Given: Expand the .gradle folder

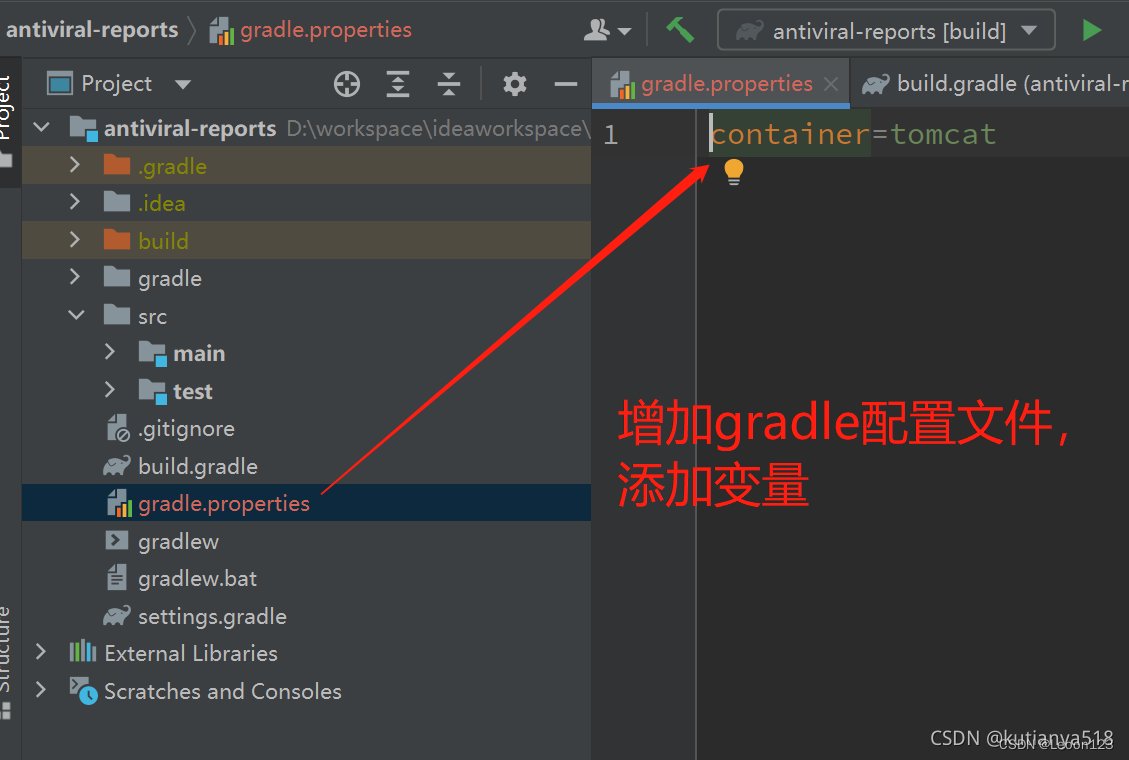Looking at the screenshot, I should pyautogui.click(x=75, y=166).
